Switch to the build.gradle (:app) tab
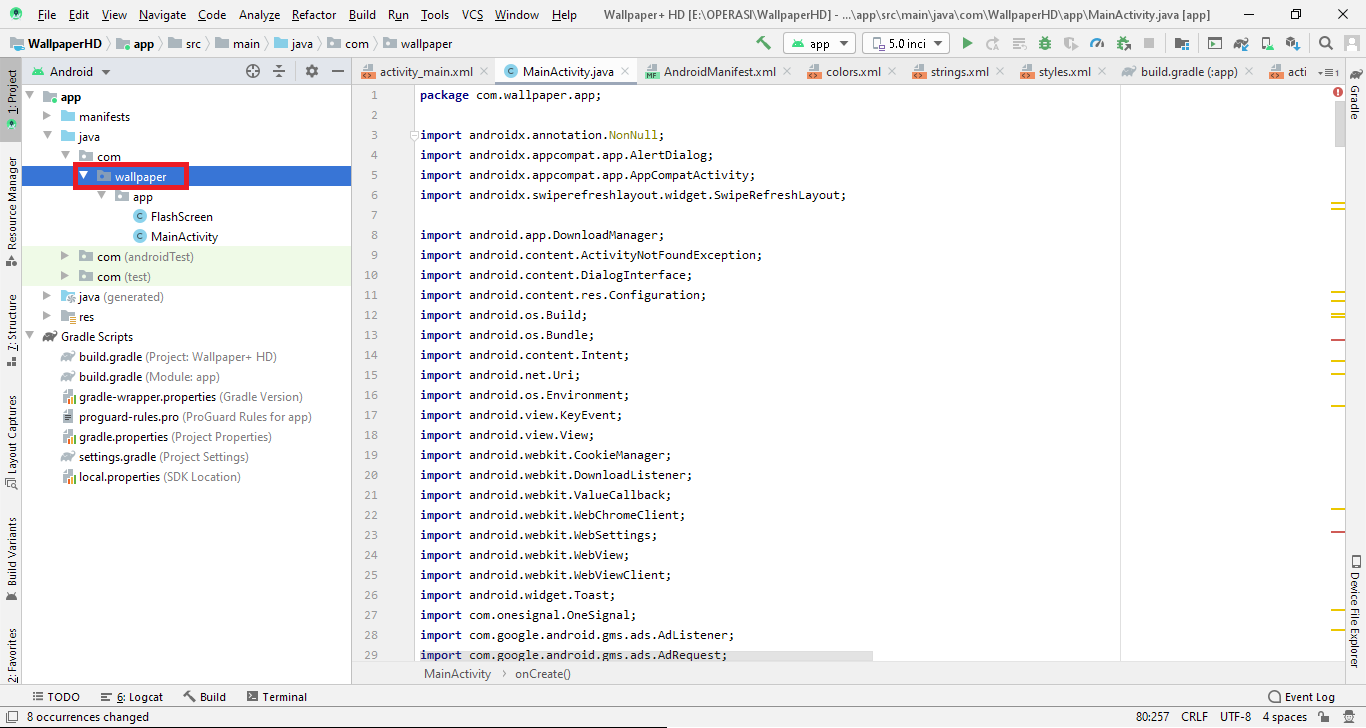This screenshot has width=1366, height=728. click(x=1188, y=72)
